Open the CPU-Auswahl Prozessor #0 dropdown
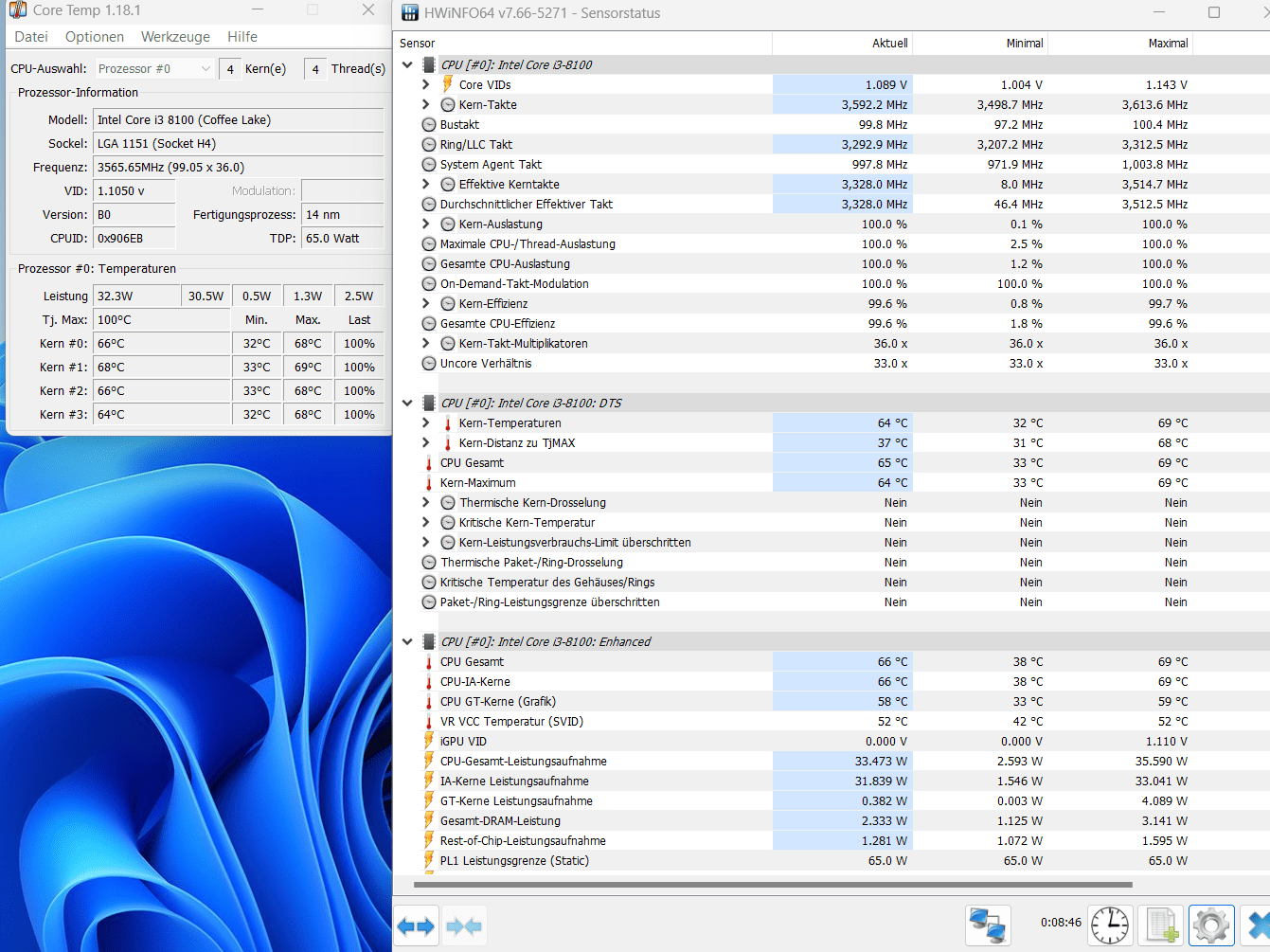 click(154, 68)
